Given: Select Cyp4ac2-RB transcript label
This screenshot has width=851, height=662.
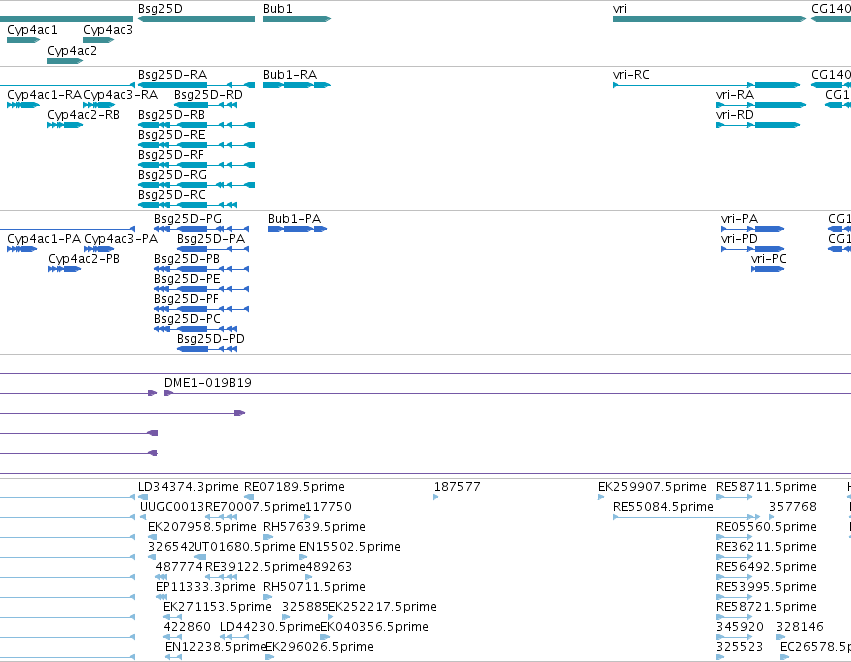Looking at the screenshot, I should [84, 114].
